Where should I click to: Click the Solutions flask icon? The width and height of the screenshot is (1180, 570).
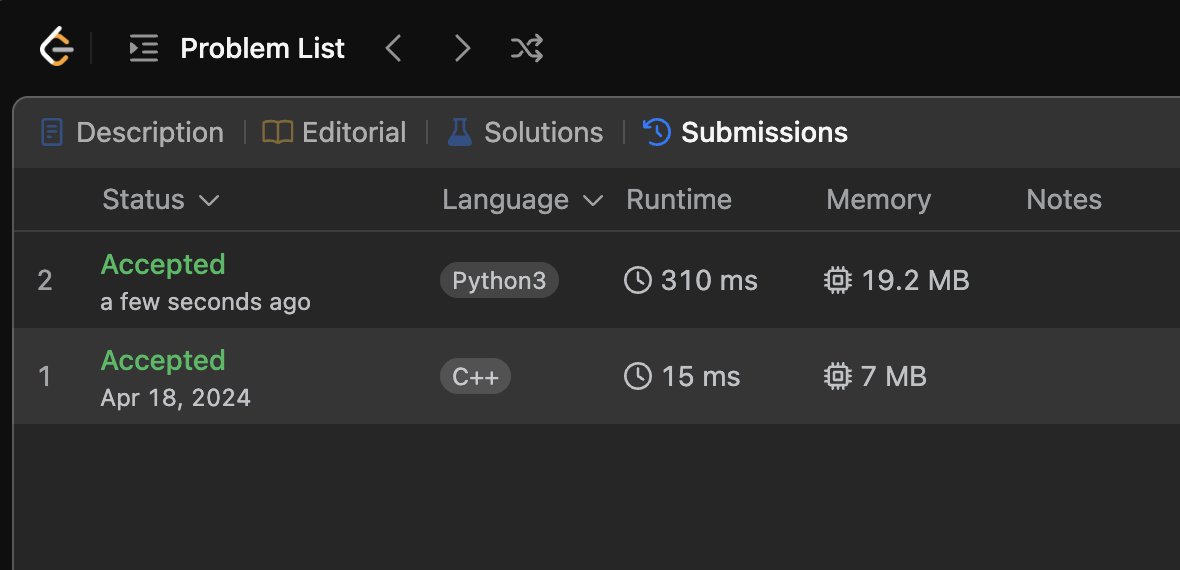[x=459, y=133]
